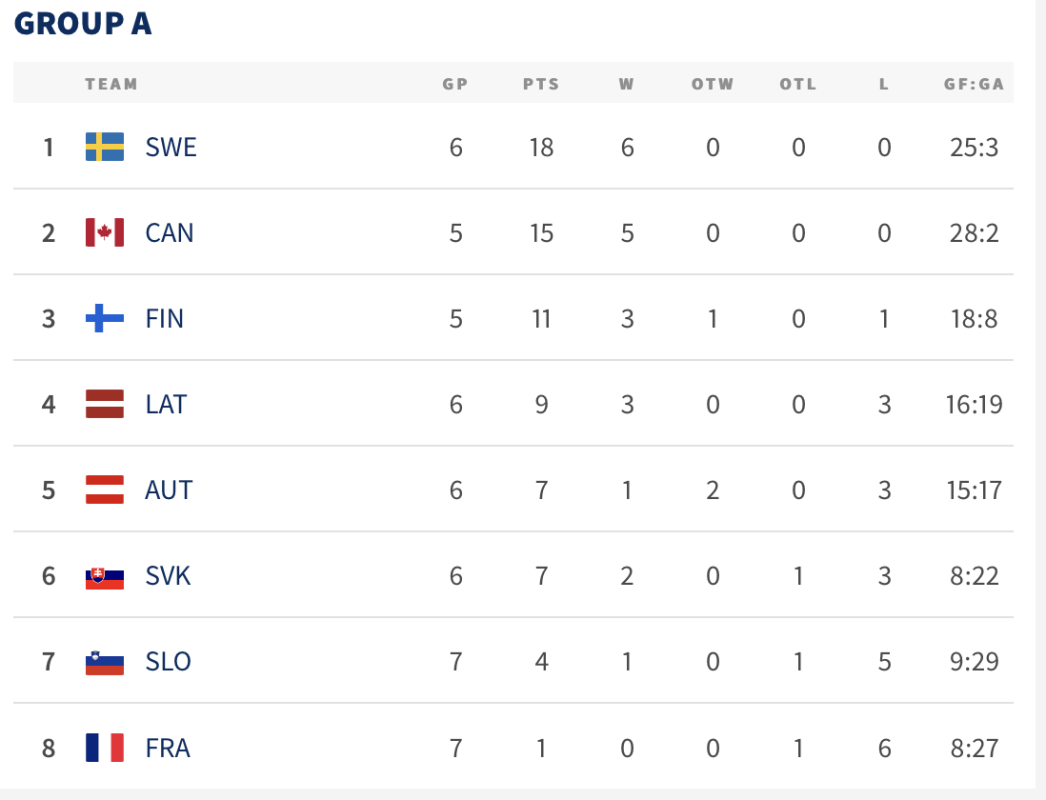The height and width of the screenshot is (800, 1046).
Task: Click the GP column header
Action: click(455, 84)
